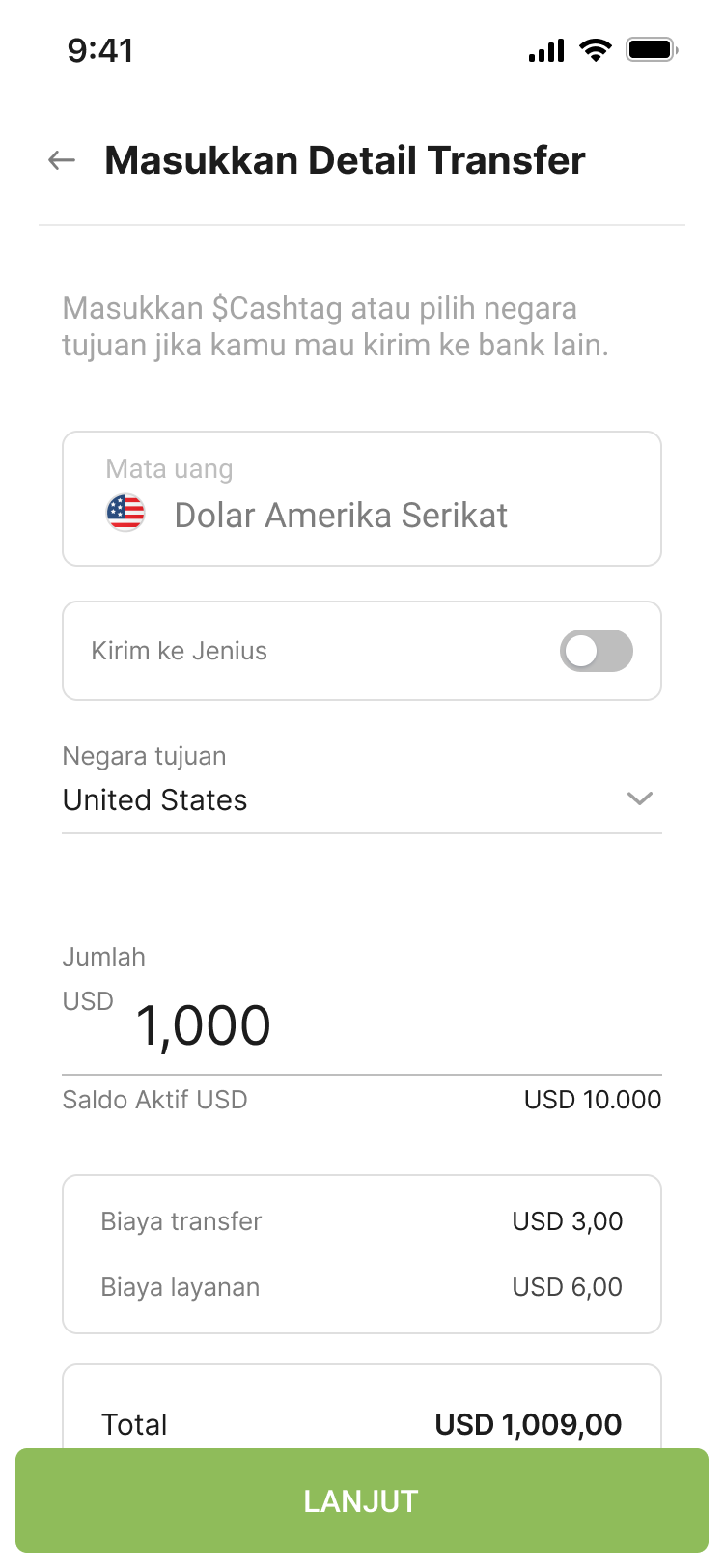Tap the back arrow icon

coord(62,160)
